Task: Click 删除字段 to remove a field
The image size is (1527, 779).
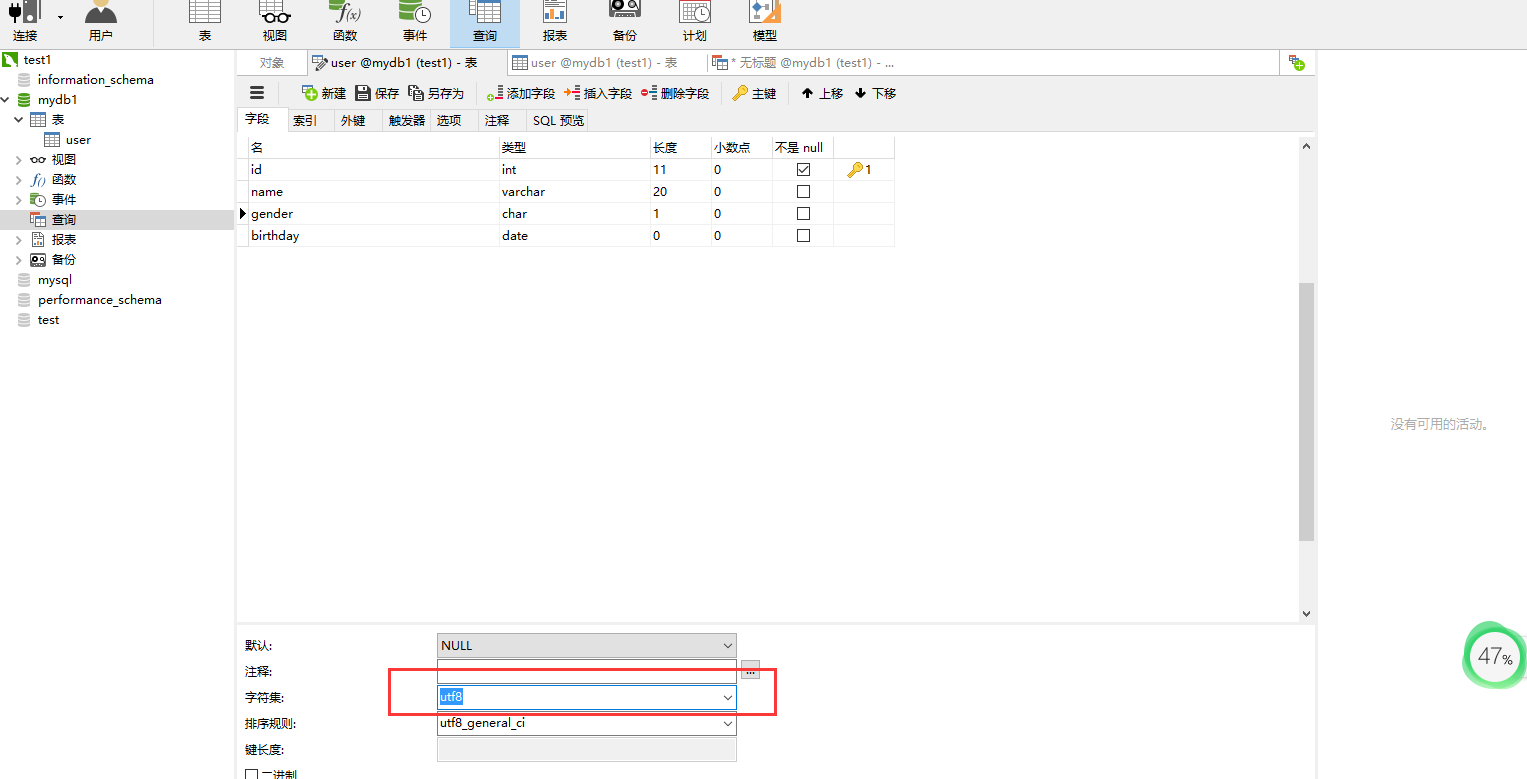Action: (x=675, y=92)
